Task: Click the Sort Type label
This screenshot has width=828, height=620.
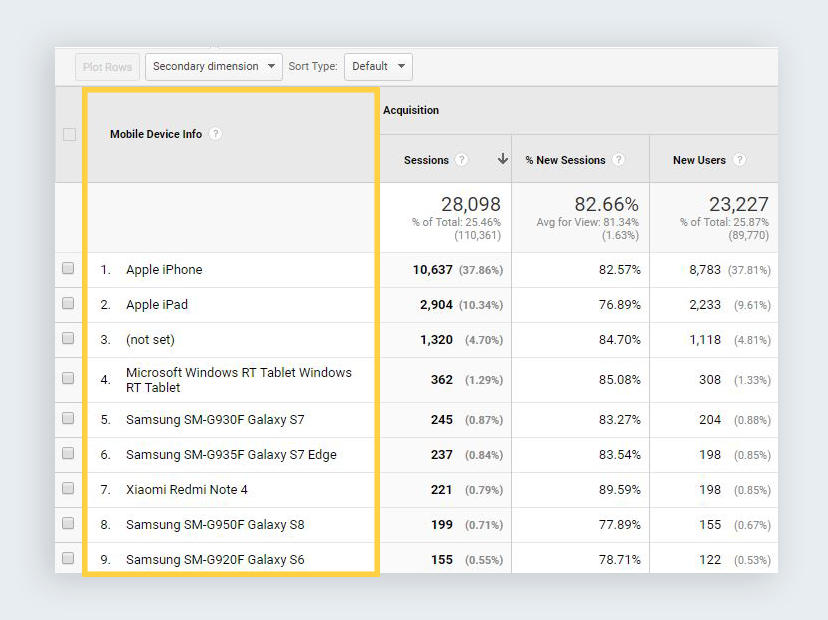Action: pos(313,67)
